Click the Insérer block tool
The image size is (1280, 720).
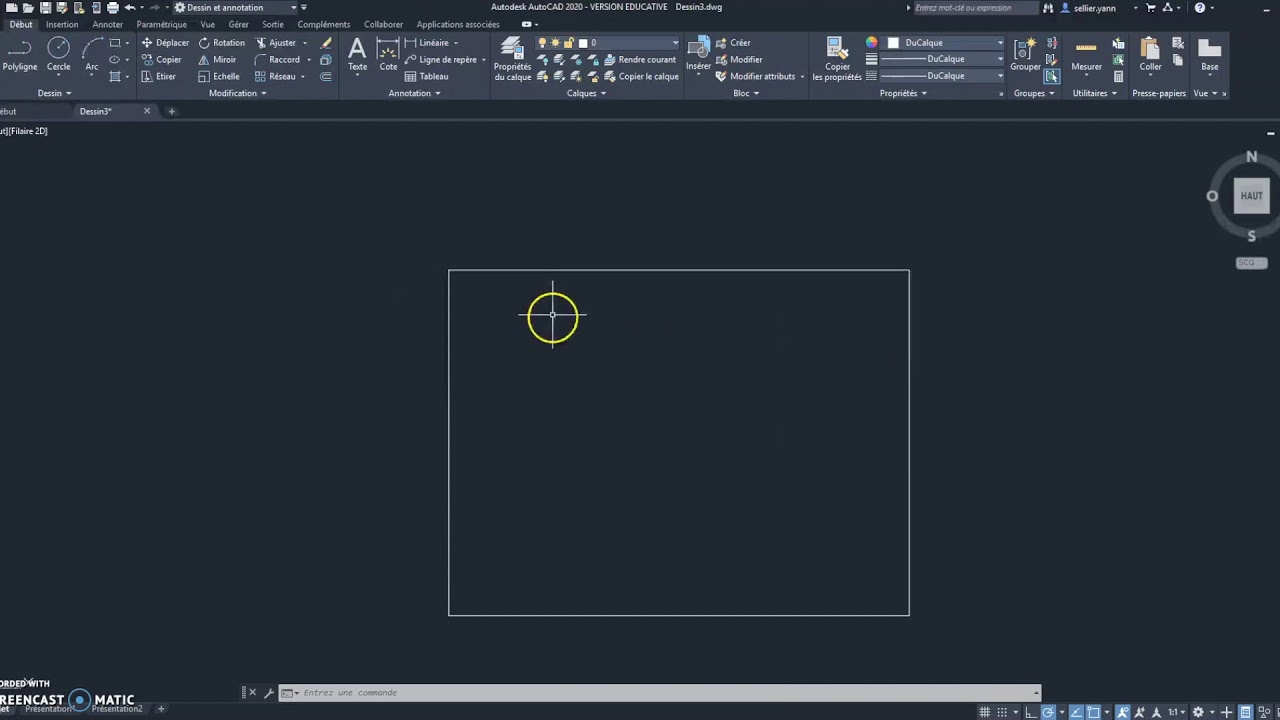pos(698,54)
